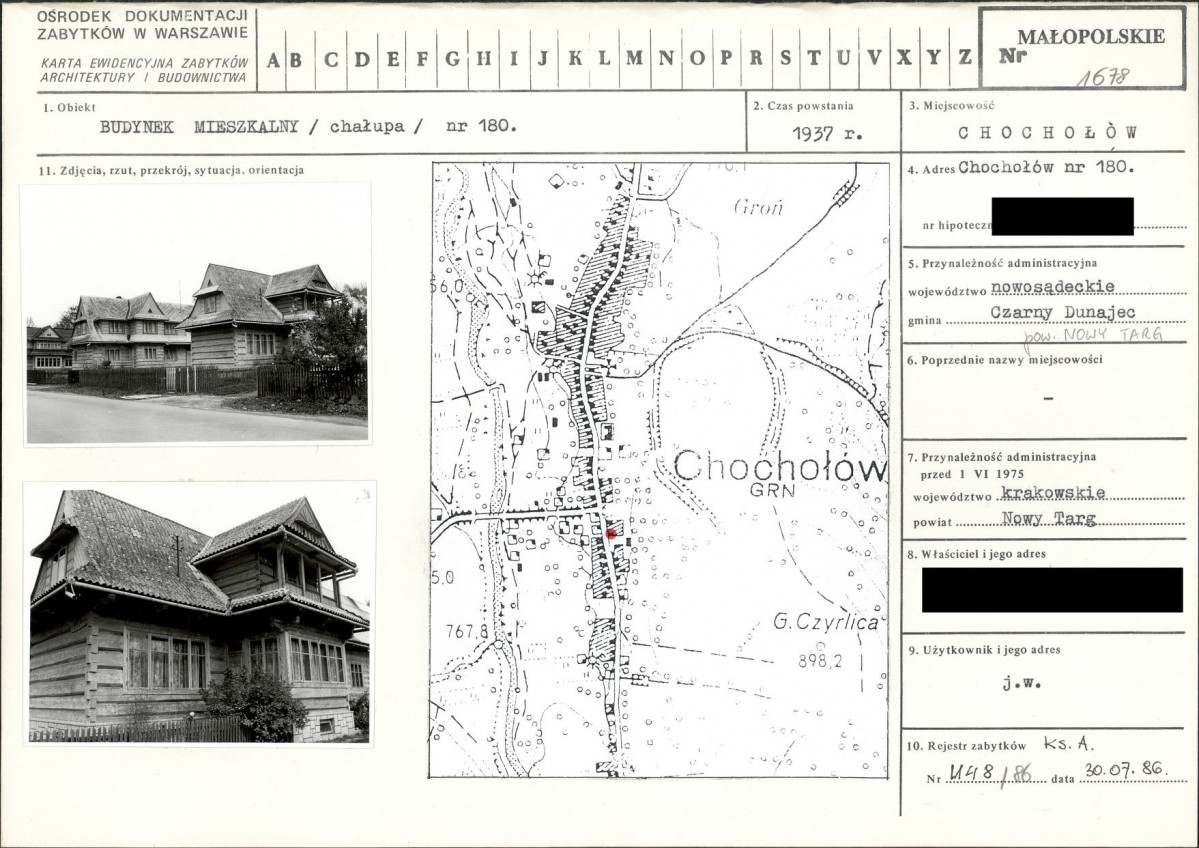Screen dimensions: 1199x848
Task: Open the bottom close-up house photo
Action: tap(199, 614)
